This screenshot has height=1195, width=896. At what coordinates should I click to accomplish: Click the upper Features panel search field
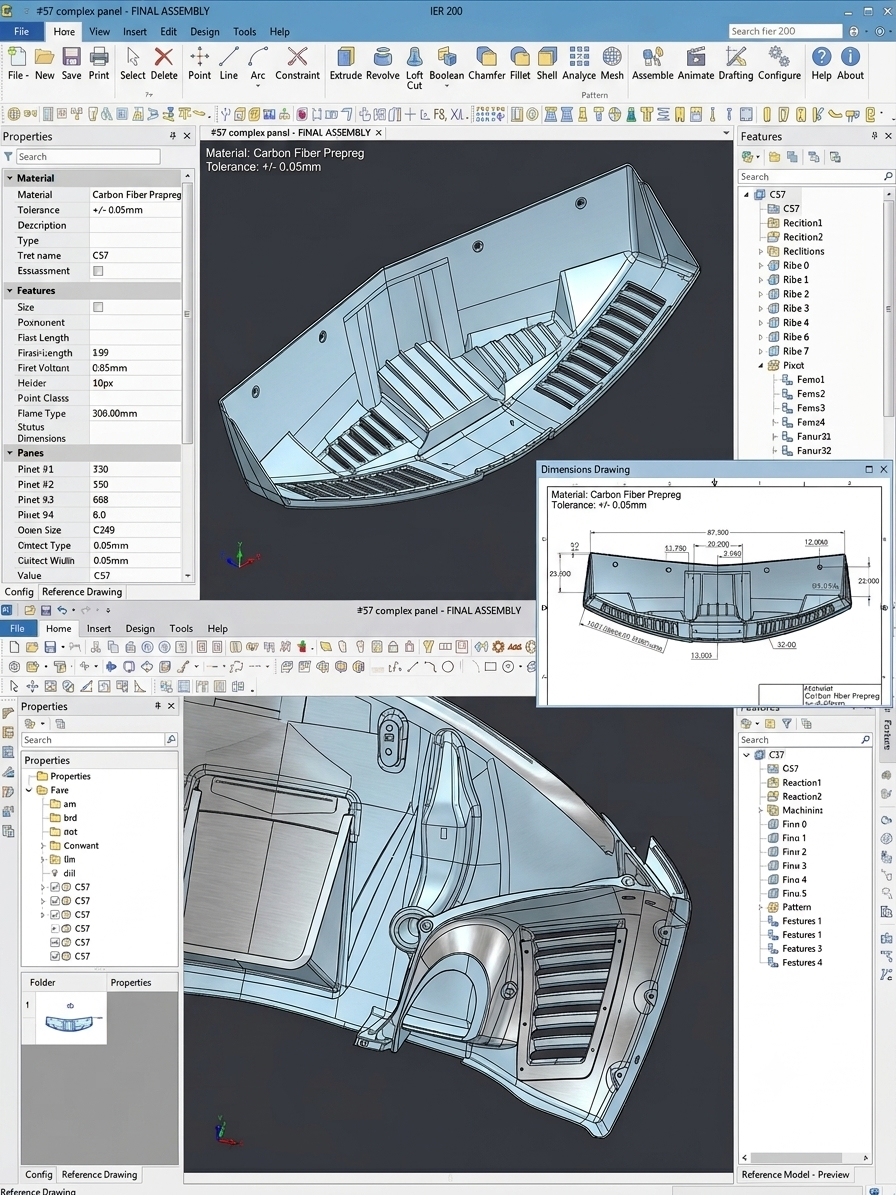pyautogui.click(x=815, y=177)
